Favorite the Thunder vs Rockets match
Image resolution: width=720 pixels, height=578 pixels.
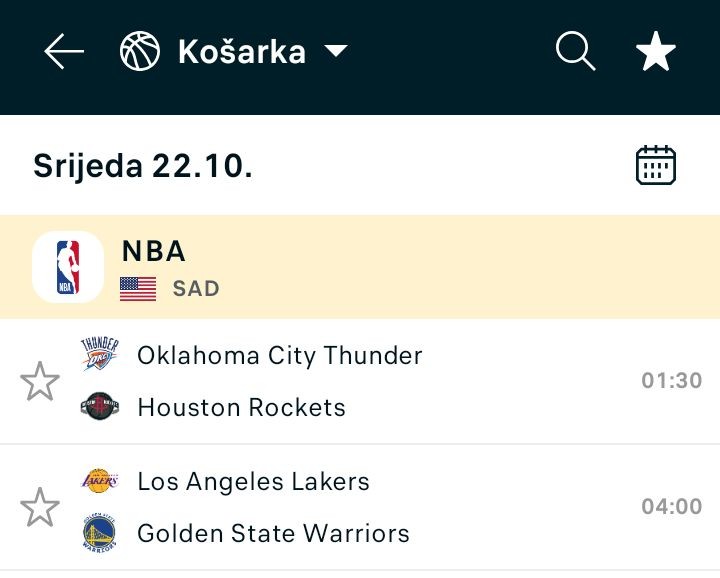(40, 381)
